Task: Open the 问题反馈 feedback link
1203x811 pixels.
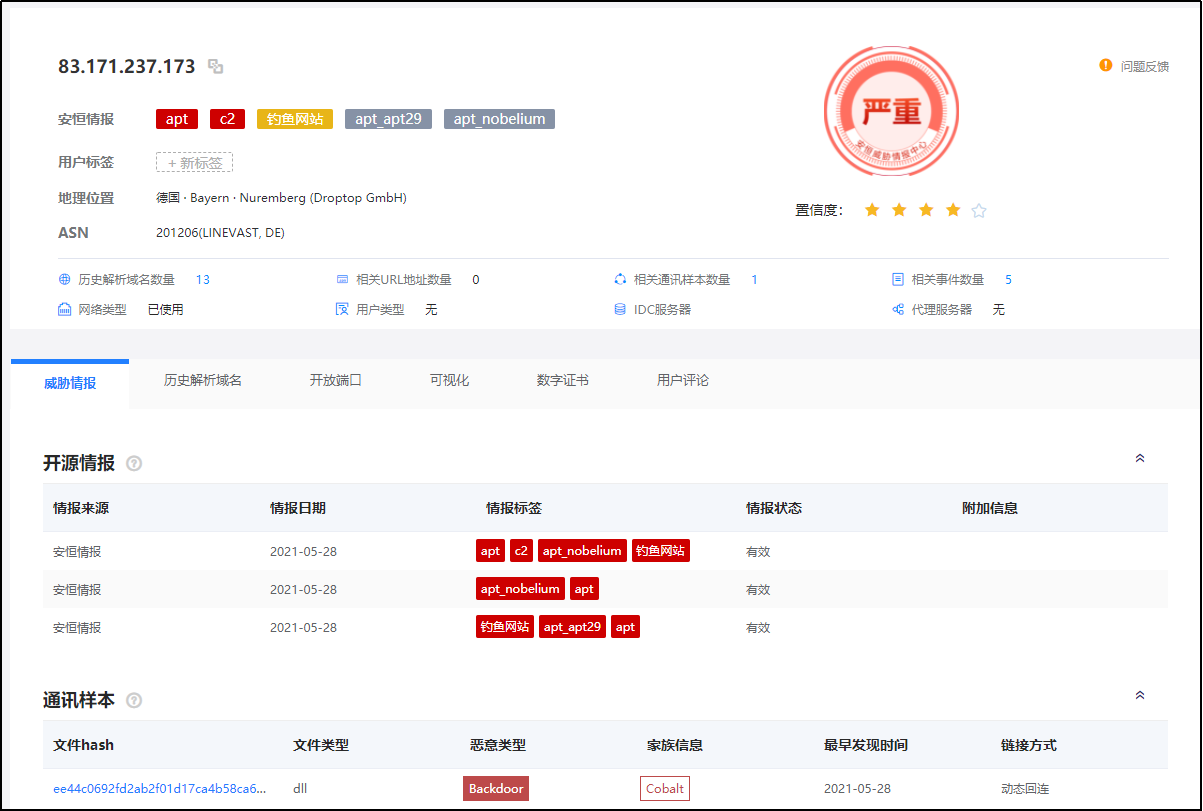Action: tap(1144, 66)
